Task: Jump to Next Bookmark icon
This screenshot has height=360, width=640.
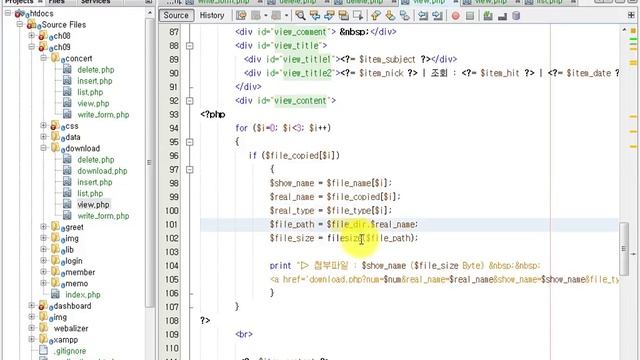Action: (x=390, y=16)
